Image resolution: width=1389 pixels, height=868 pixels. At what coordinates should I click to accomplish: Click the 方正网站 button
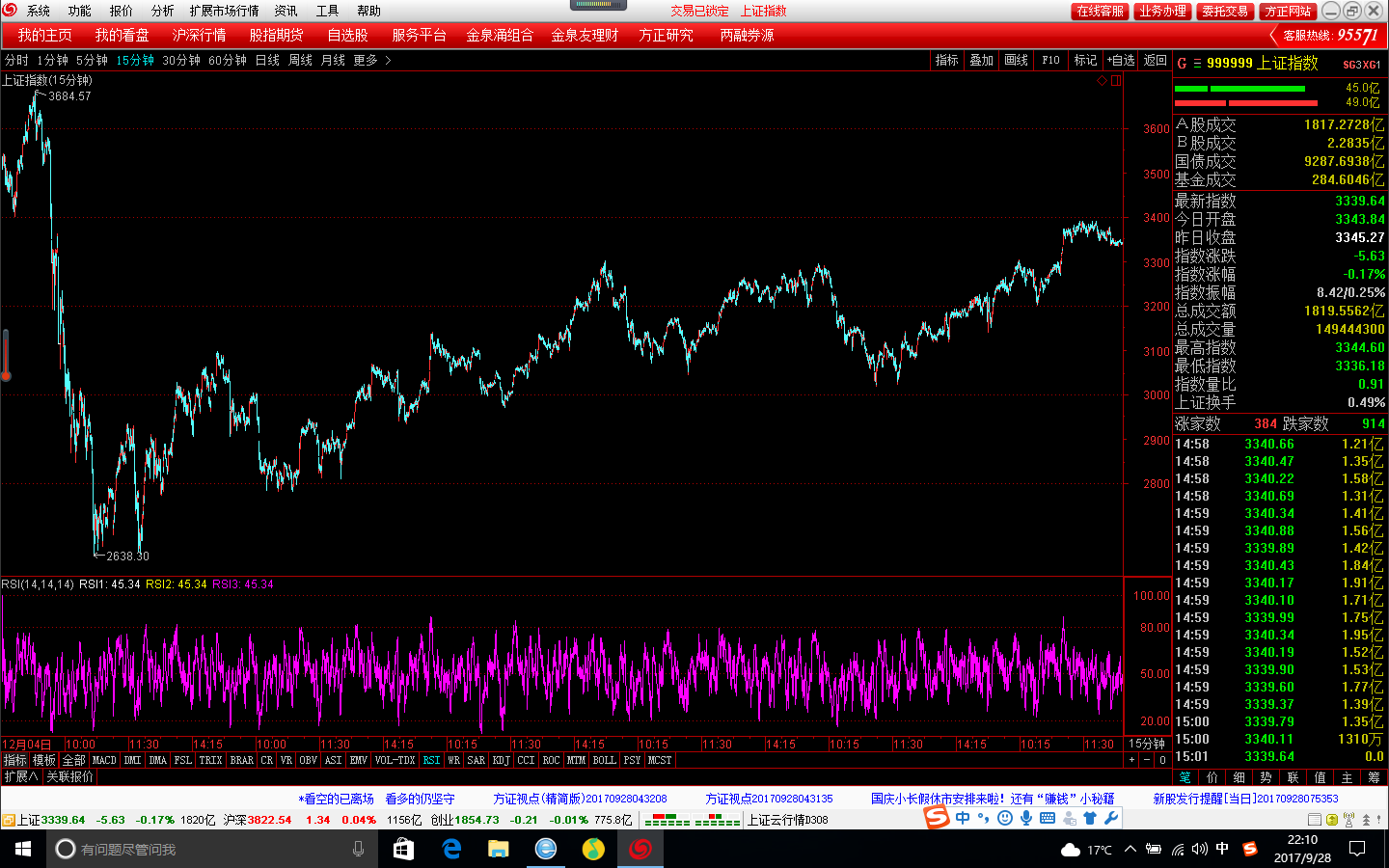(1288, 11)
